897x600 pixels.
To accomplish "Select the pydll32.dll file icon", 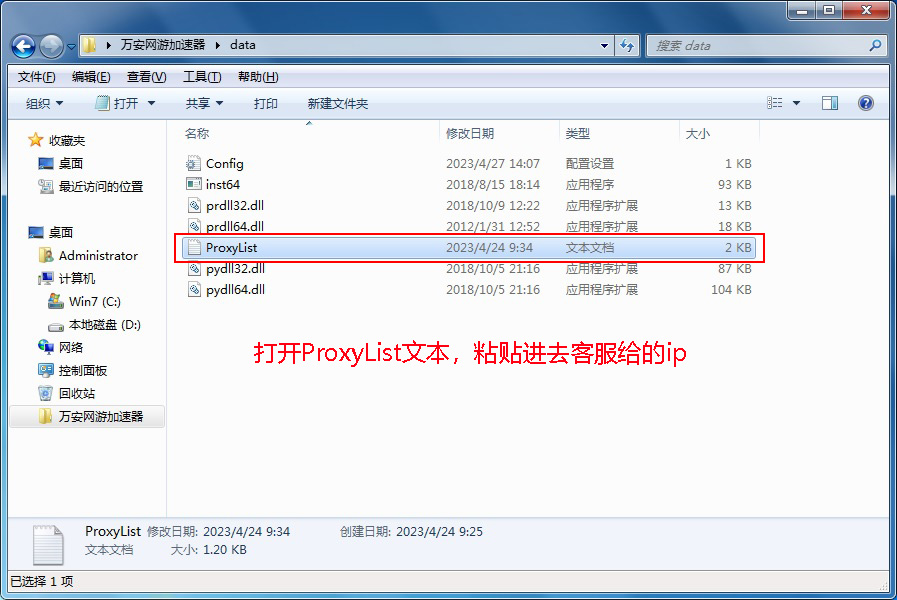I will tap(195, 269).
